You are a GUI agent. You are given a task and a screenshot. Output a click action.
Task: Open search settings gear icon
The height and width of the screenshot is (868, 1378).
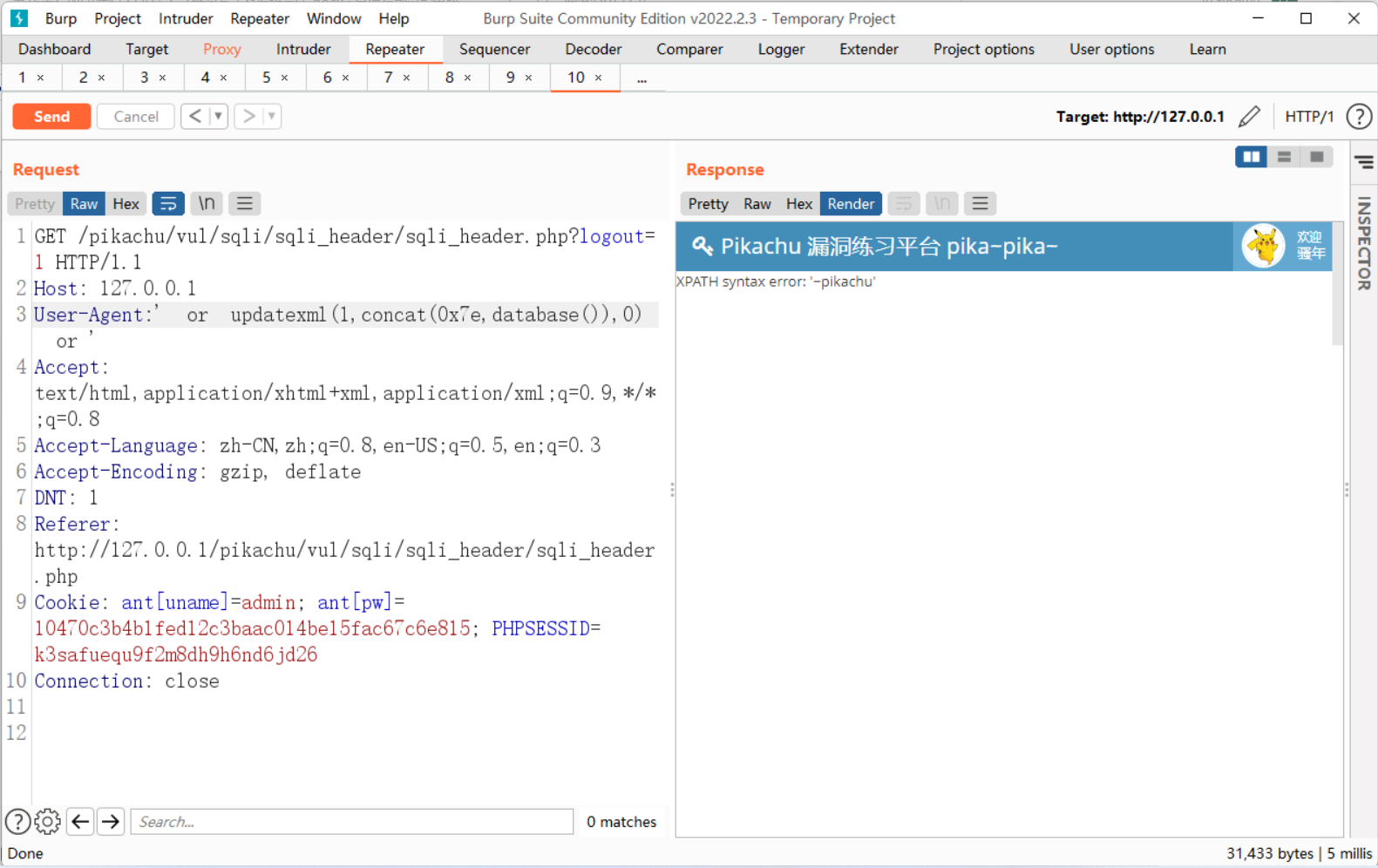[48, 821]
